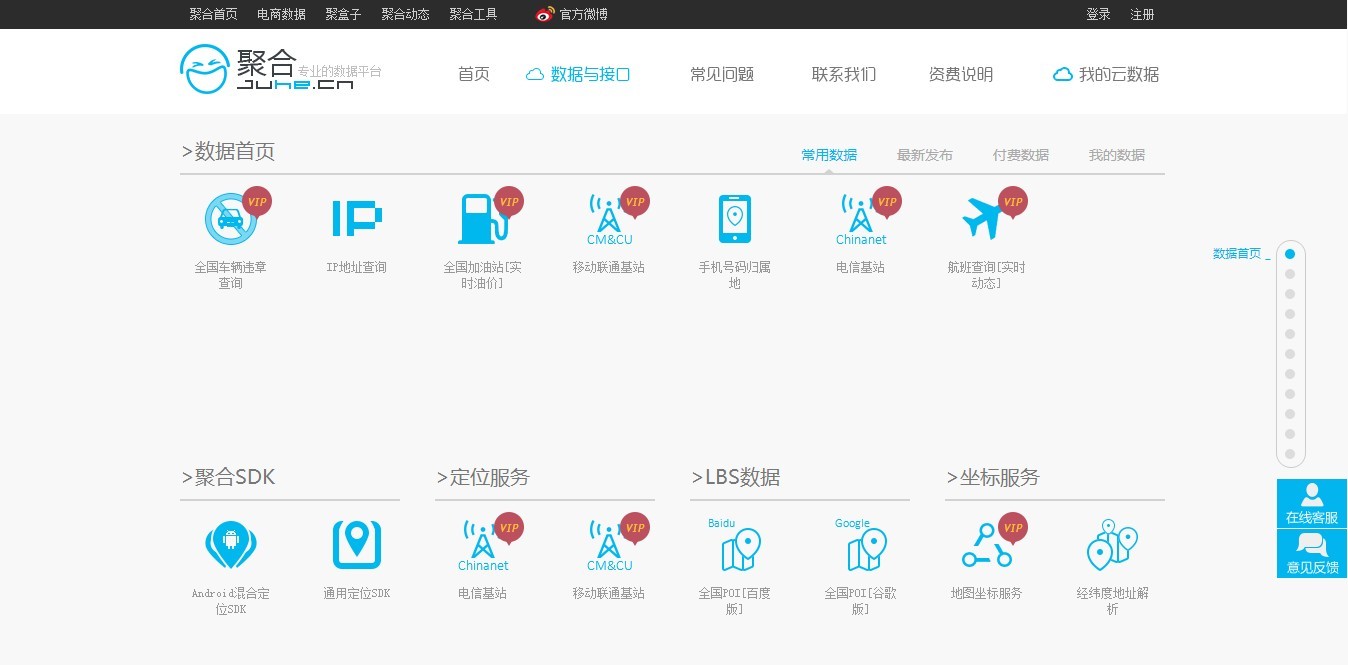Open the IP地址查询 icon

coord(356,219)
